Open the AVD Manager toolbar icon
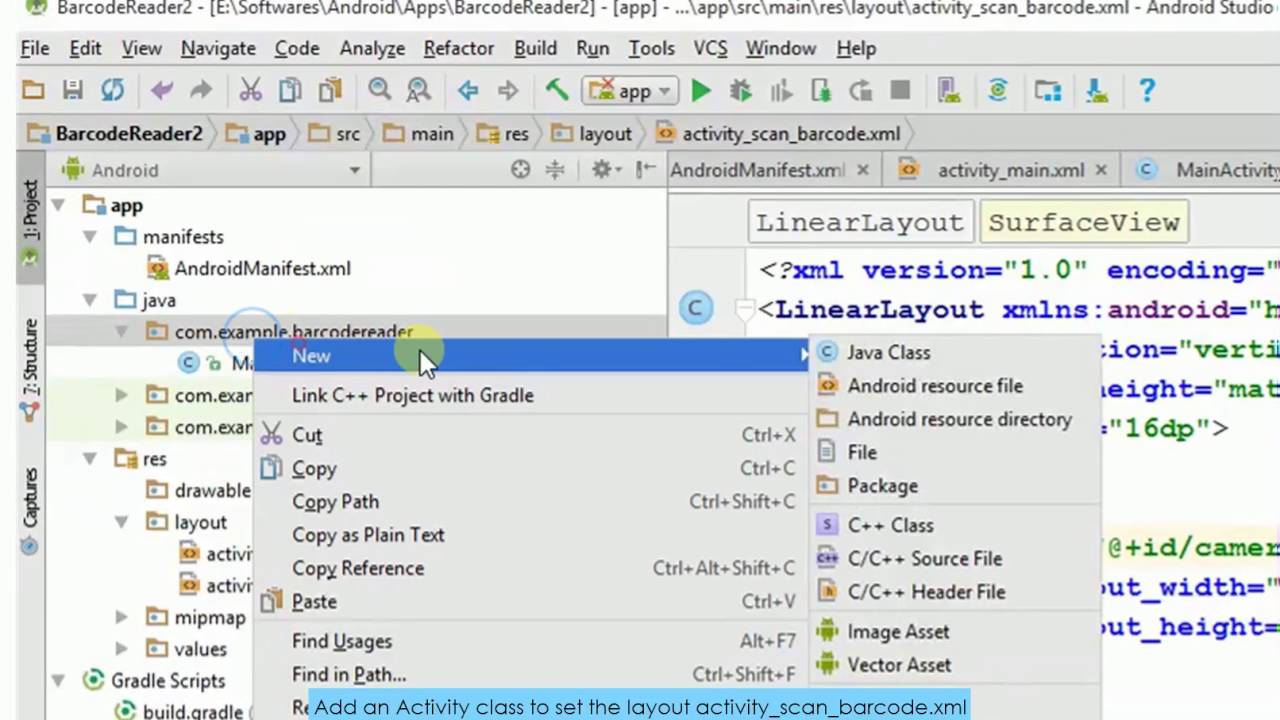The height and width of the screenshot is (720, 1280). click(948, 91)
